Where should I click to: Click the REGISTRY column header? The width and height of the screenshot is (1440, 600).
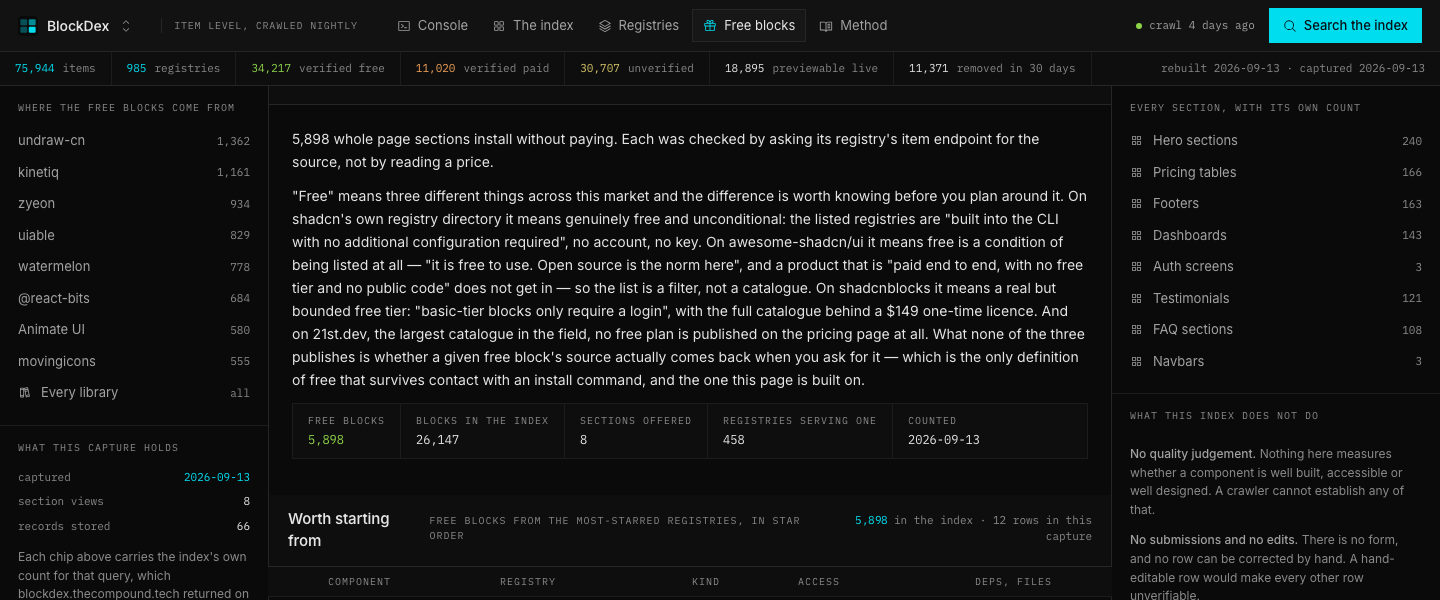tap(528, 582)
